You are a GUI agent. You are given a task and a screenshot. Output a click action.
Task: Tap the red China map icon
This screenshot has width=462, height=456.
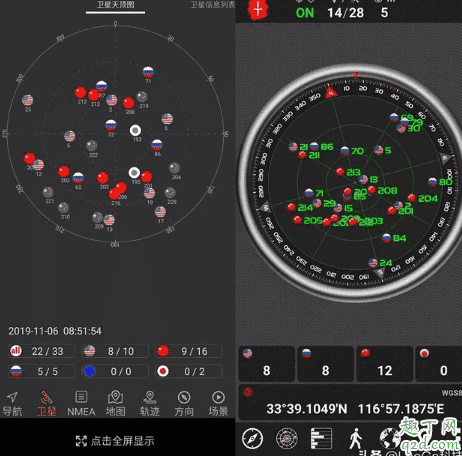click(x=258, y=10)
